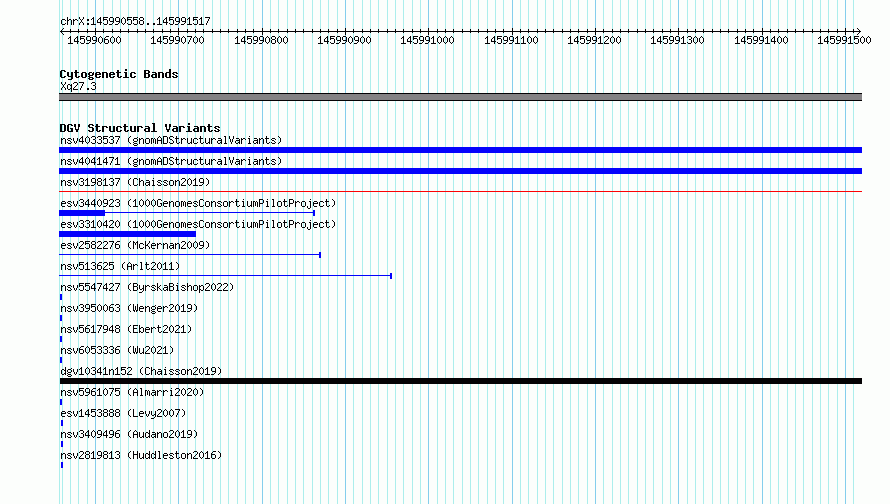Viewport: 890px width, 504px height.
Task: Click the blue bar under nsv4041471
Action: [460, 171]
